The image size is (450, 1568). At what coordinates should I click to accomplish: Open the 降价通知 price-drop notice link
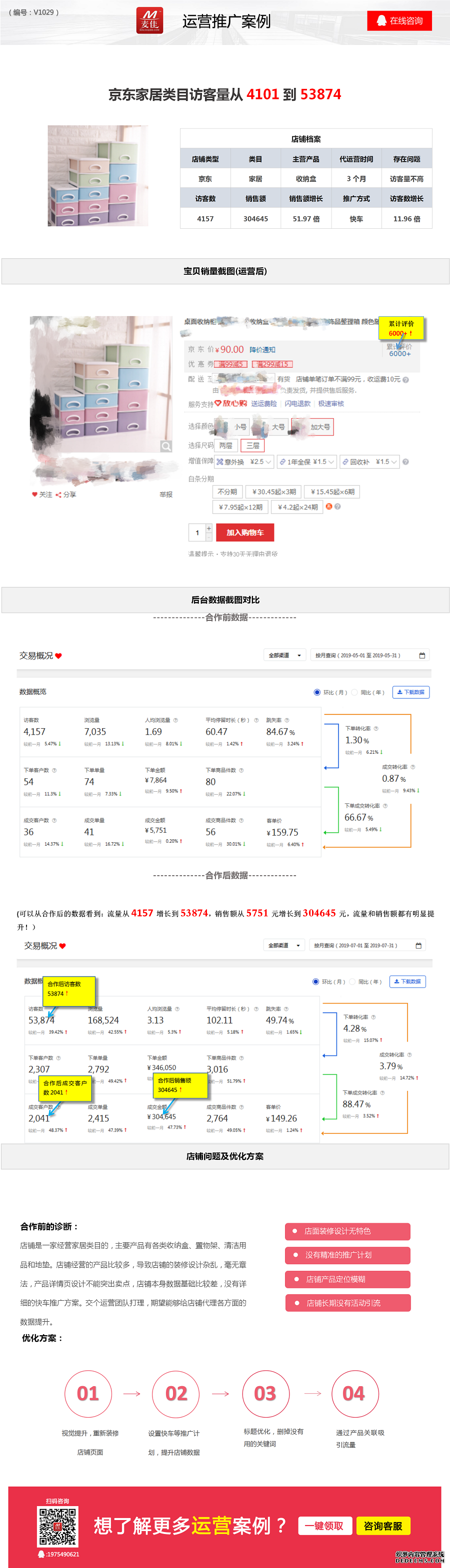262,349
